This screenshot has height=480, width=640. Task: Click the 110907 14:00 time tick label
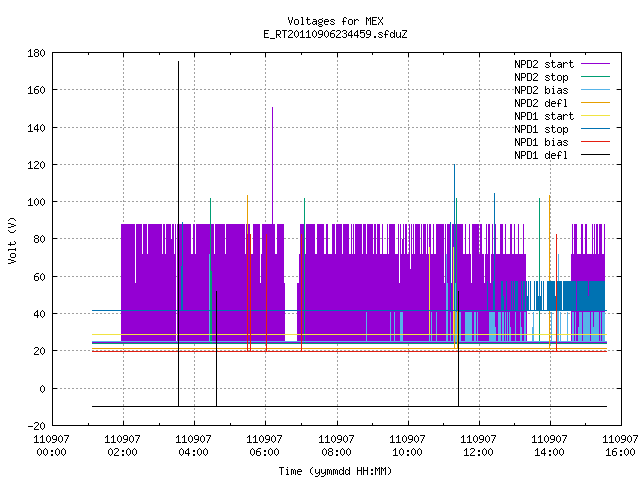tap(549, 445)
